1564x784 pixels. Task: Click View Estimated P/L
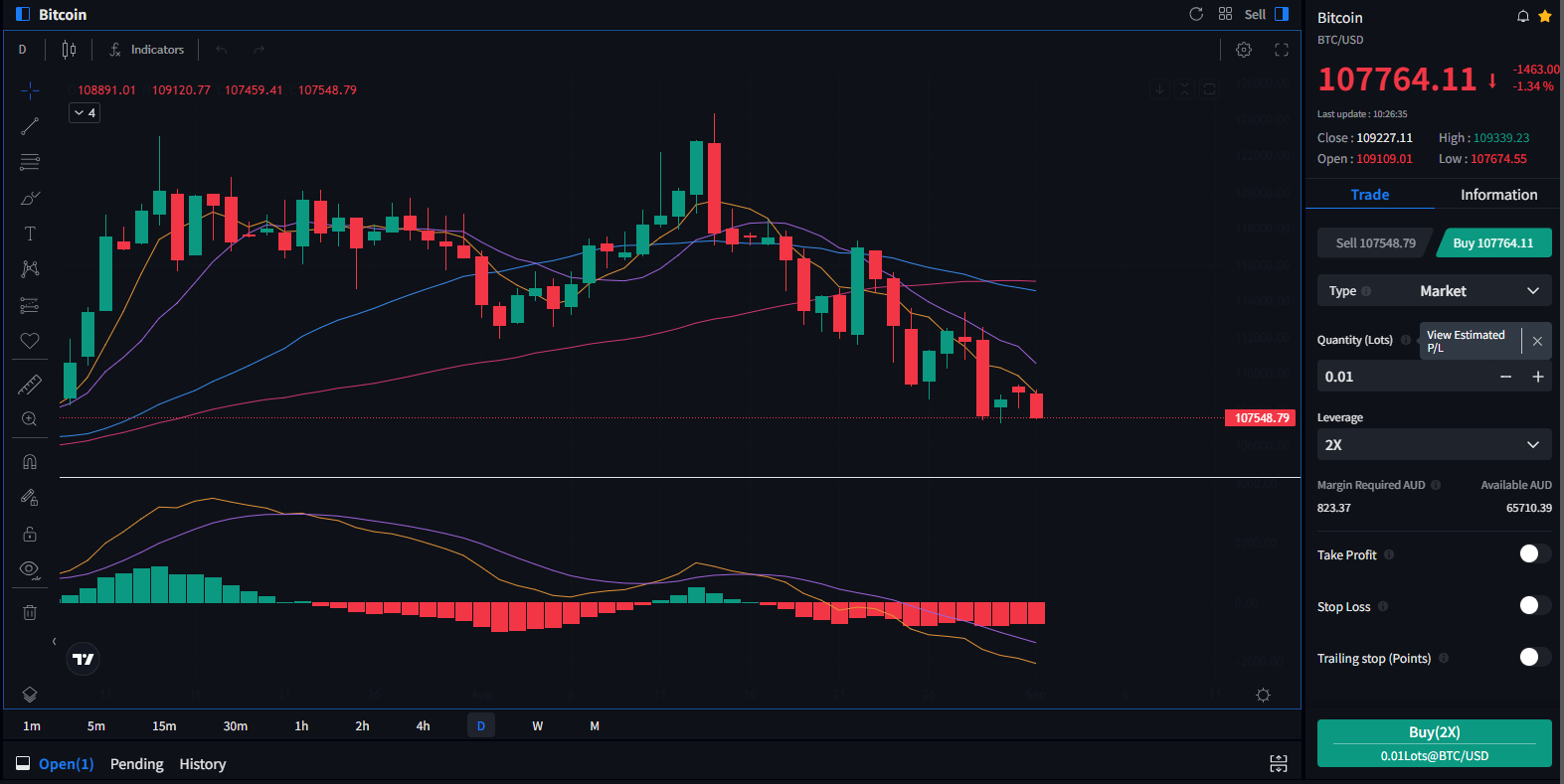tap(1466, 341)
